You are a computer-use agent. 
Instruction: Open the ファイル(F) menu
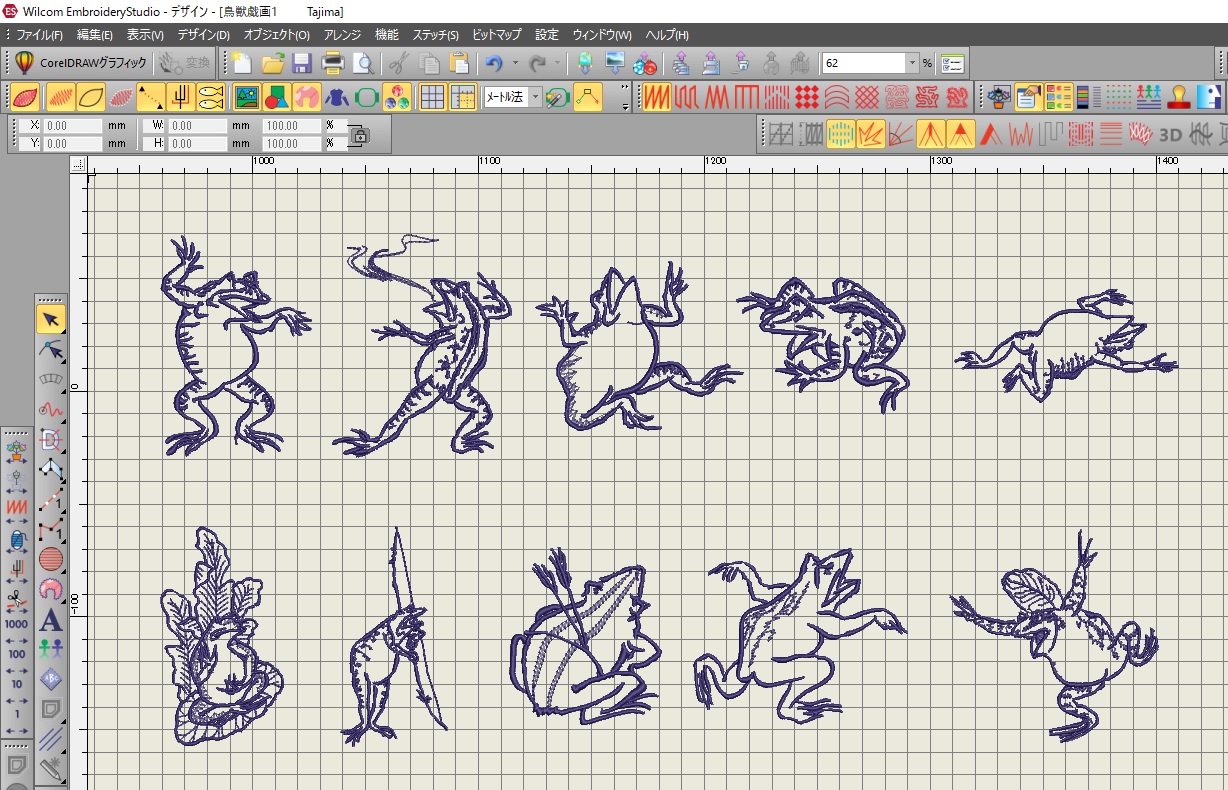(x=39, y=35)
